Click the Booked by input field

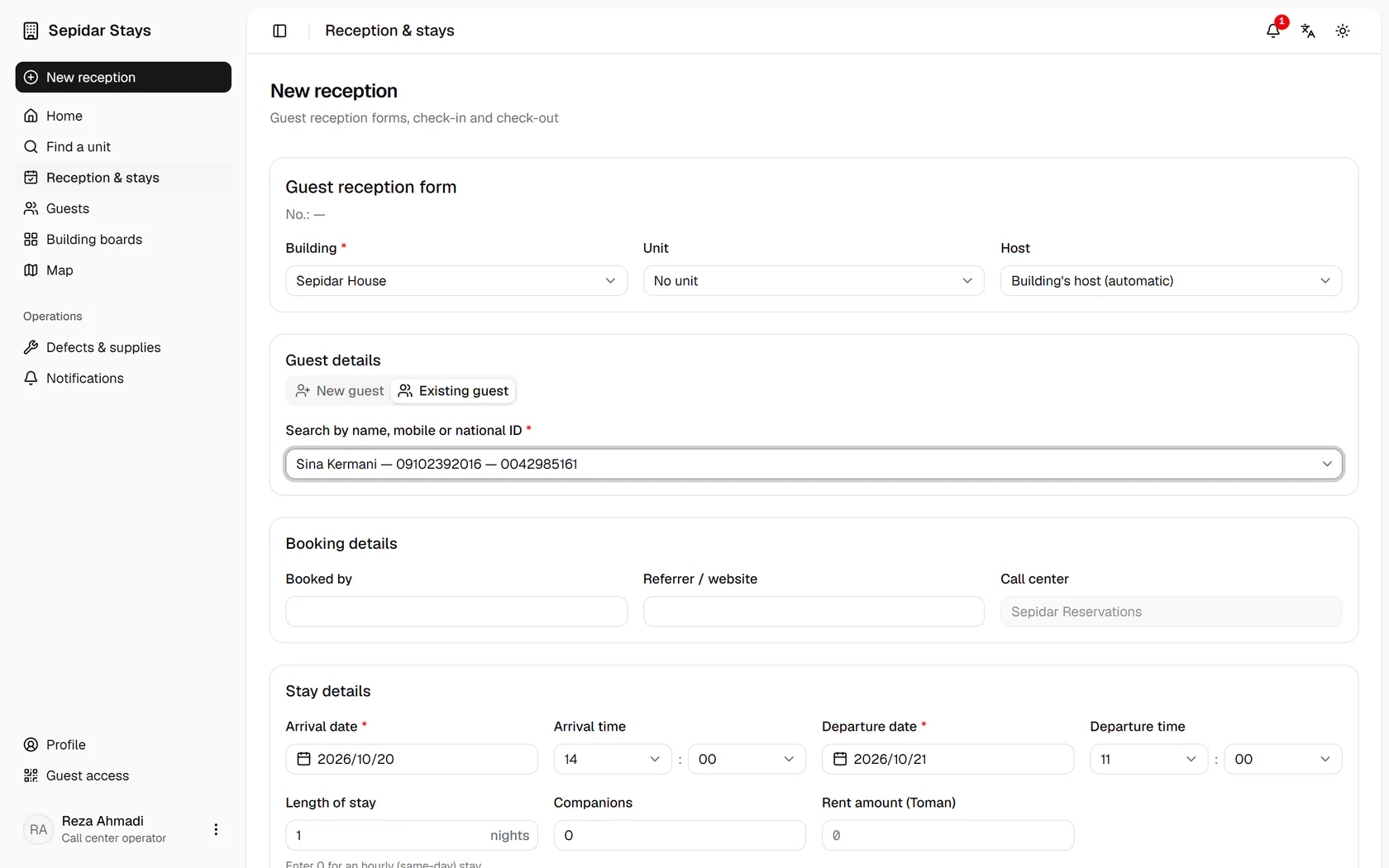tap(456, 612)
